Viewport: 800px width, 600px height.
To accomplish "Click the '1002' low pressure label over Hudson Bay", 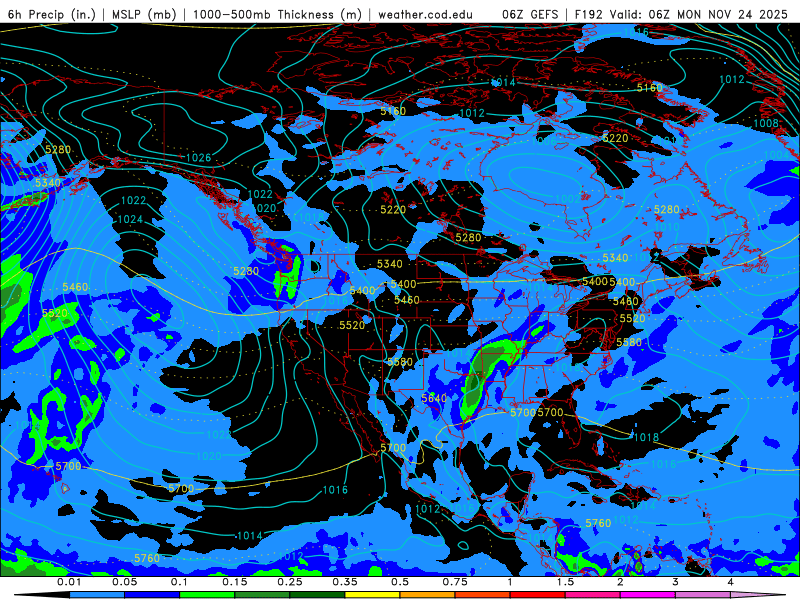I will pos(567,199).
